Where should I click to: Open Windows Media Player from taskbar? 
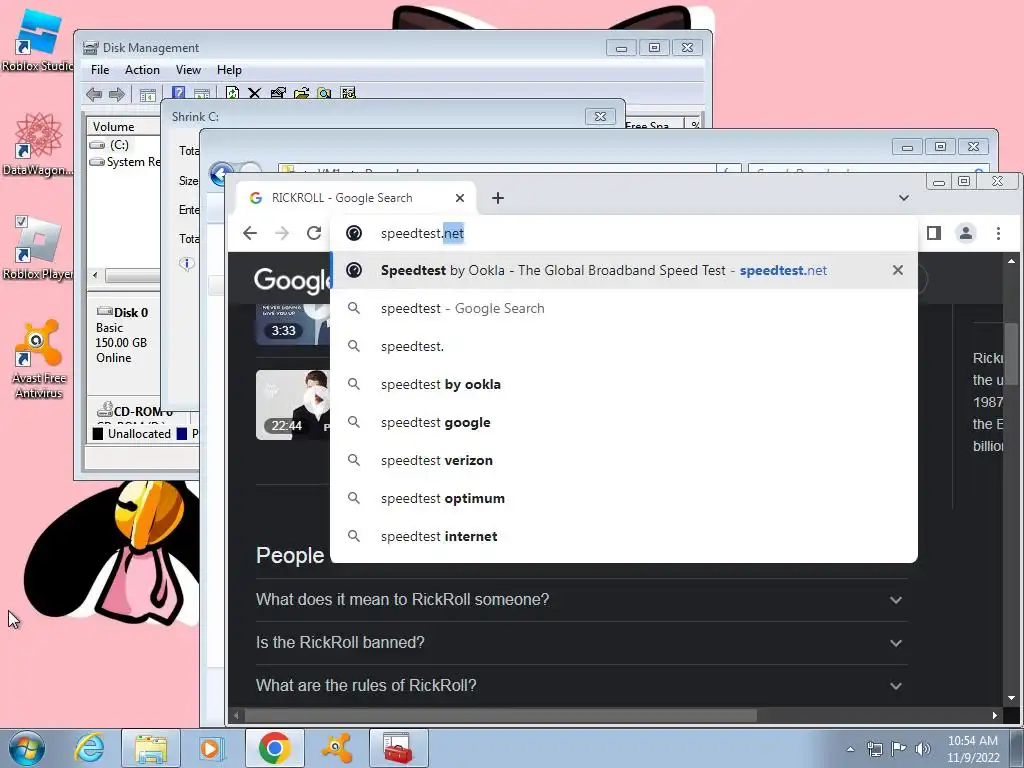coord(212,748)
